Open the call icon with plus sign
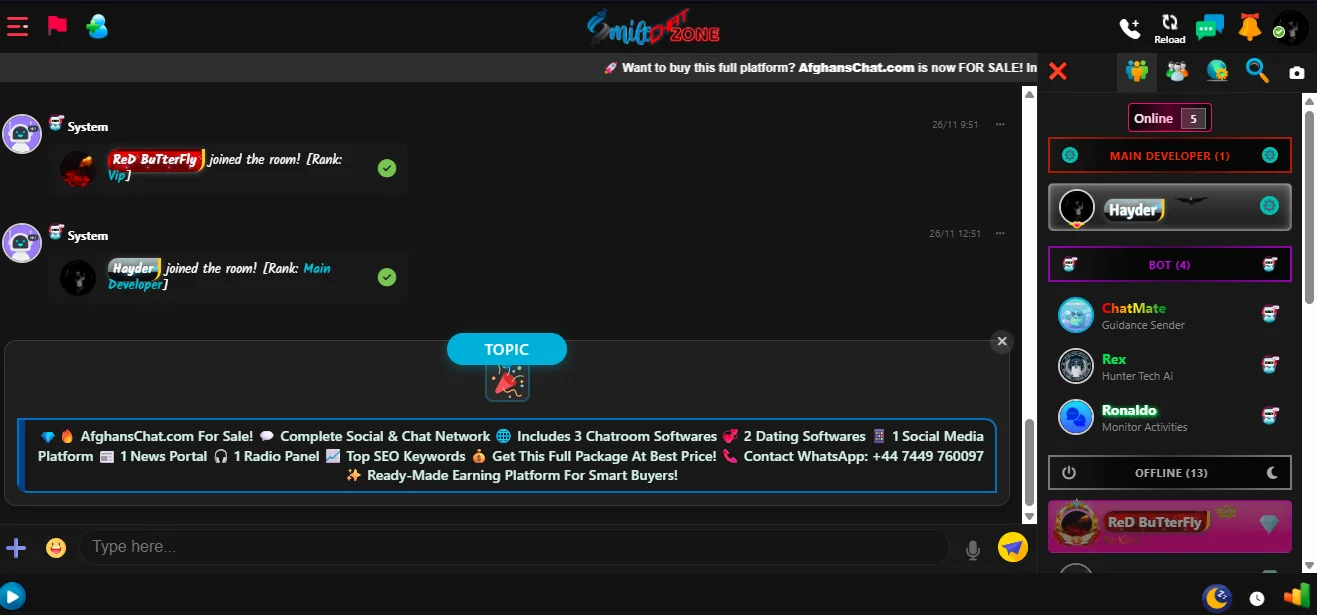The image size is (1317, 615). pos(1129,28)
